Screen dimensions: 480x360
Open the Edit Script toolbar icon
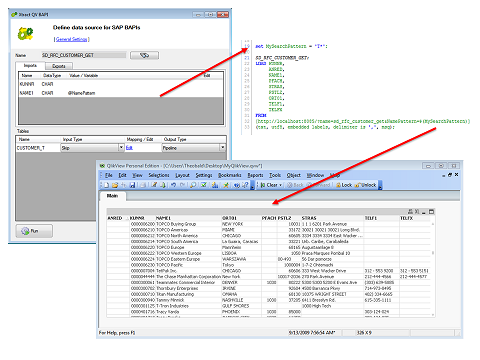154,185
